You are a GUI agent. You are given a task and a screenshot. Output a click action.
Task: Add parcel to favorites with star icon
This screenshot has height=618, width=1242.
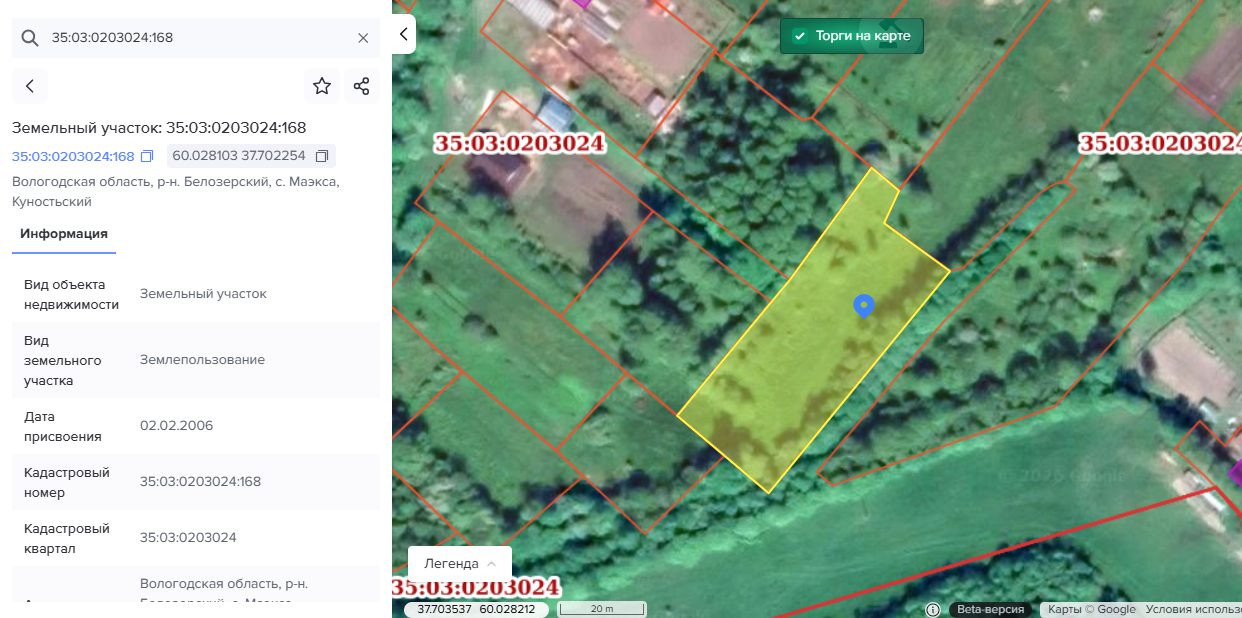(322, 86)
